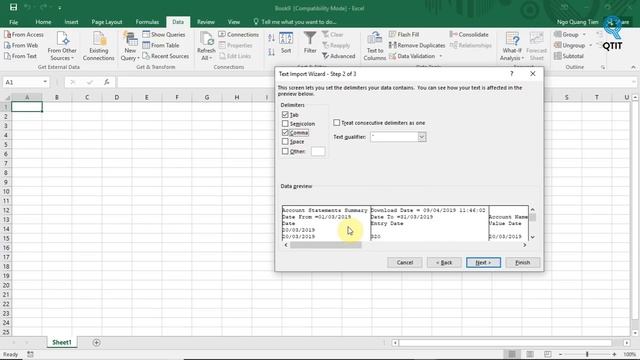Image resolution: width=640 pixels, height=360 pixels.
Task: Uncheck the Comma delimiter checkbox
Action: click(x=285, y=133)
